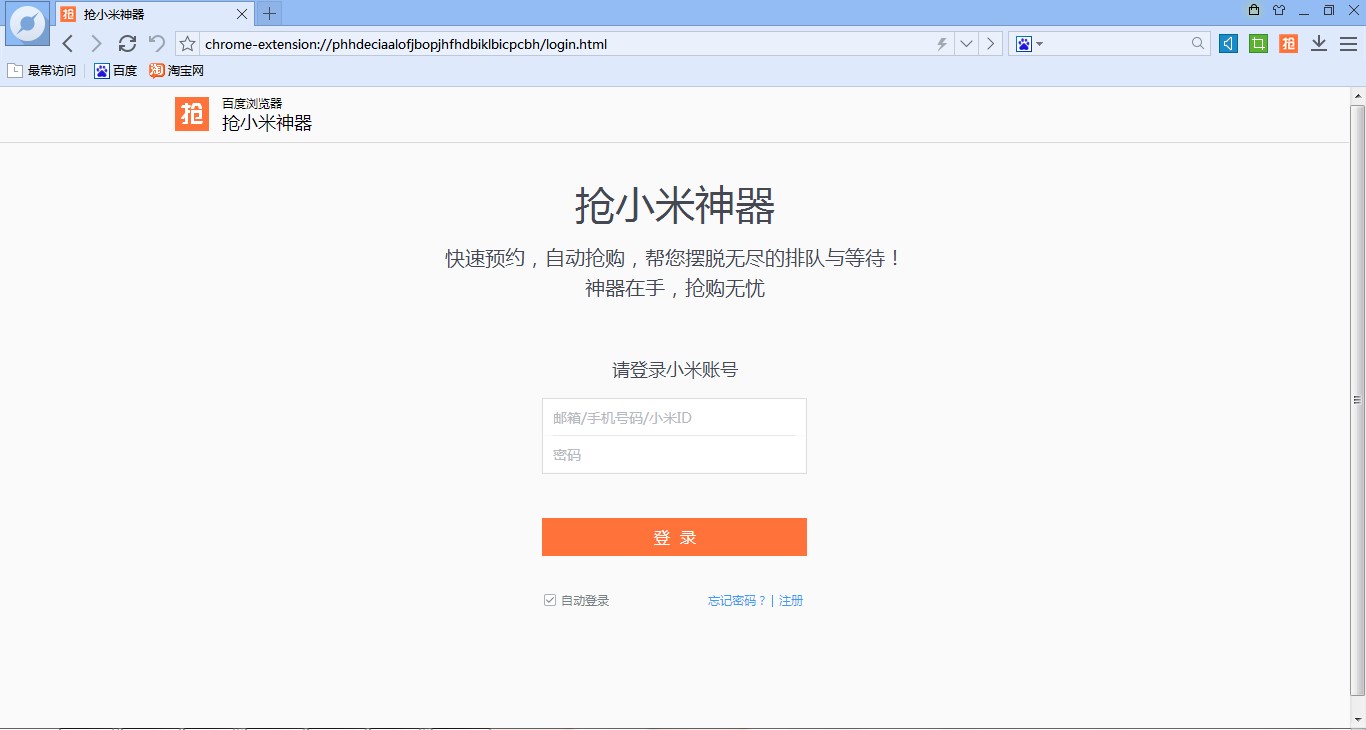
Task: Open the 最常访问 bookmark folder
Action: pyautogui.click(x=42, y=71)
